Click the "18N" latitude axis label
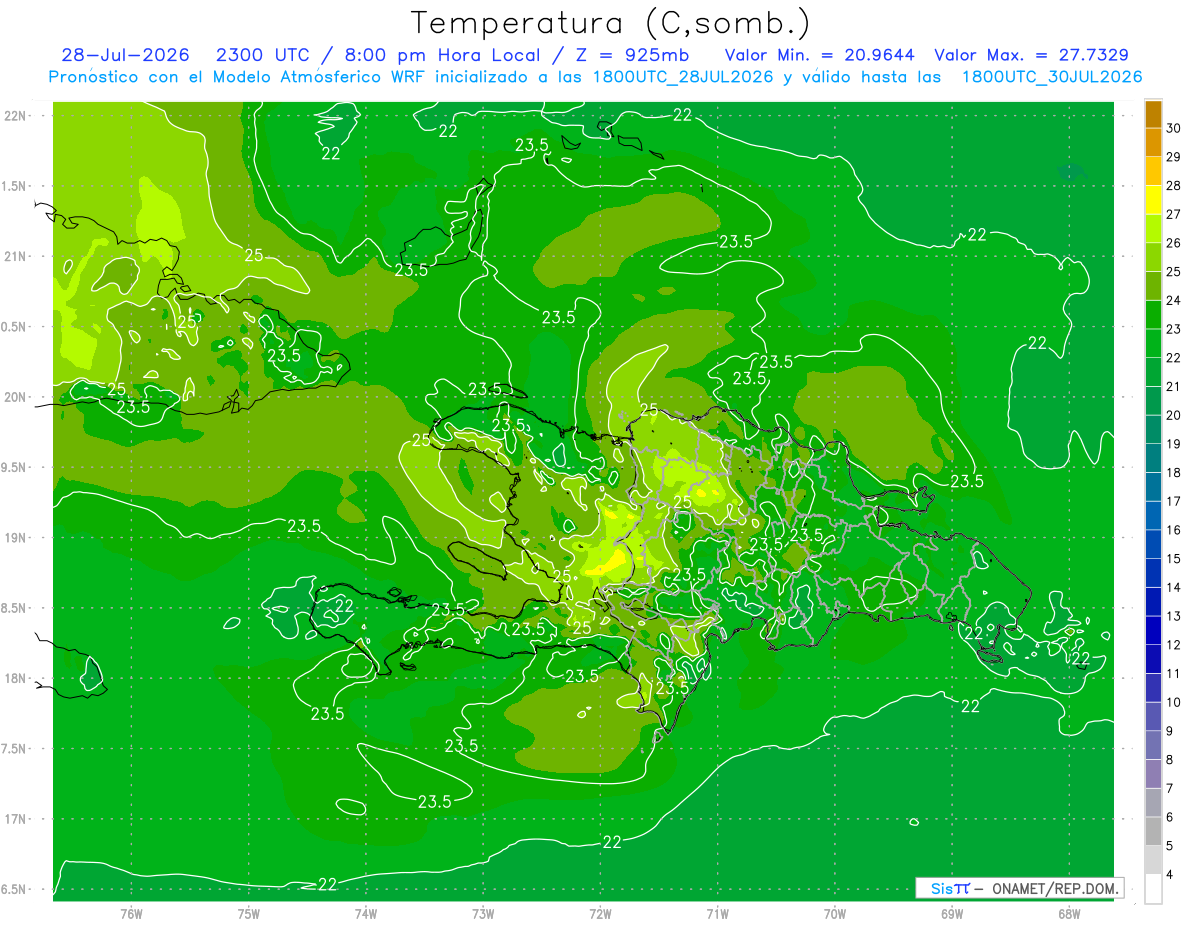The height and width of the screenshot is (927, 1200). (x=16, y=678)
